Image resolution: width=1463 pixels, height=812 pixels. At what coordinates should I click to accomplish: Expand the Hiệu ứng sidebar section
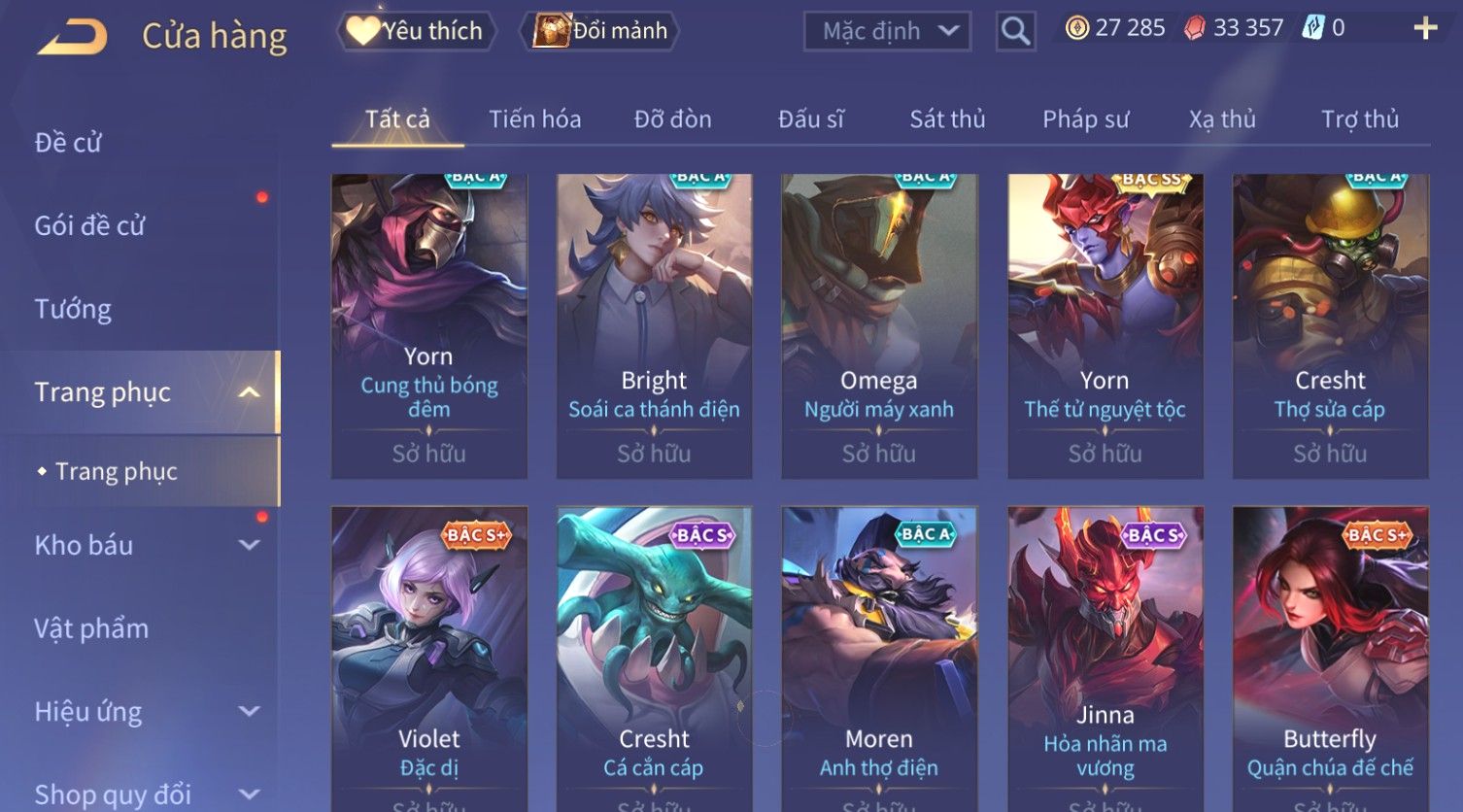coord(250,711)
